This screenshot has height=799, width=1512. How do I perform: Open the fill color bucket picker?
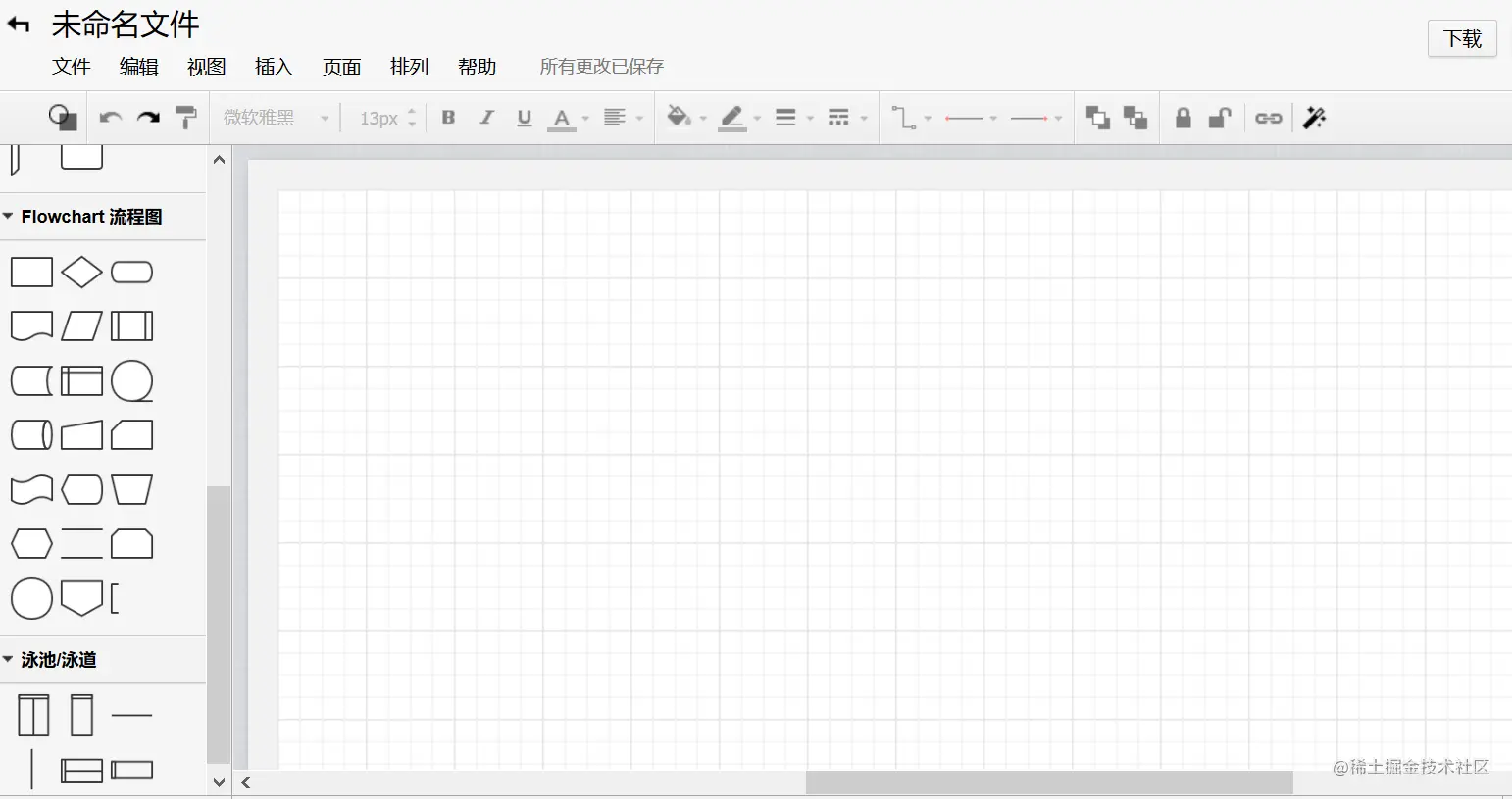point(686,118)
